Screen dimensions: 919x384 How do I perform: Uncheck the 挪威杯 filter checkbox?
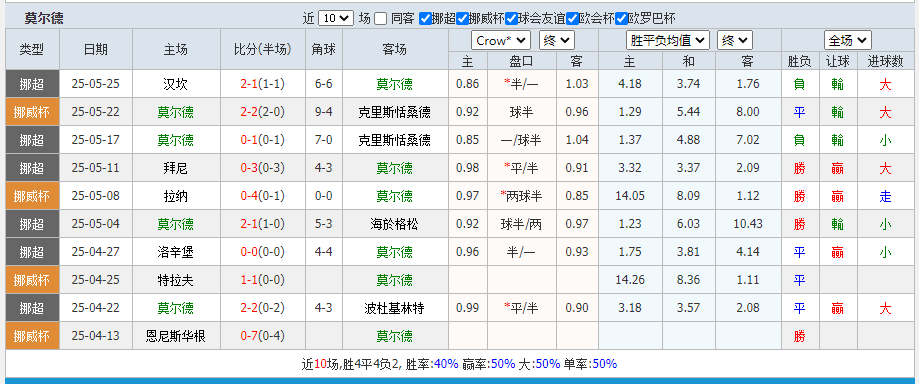462,19
